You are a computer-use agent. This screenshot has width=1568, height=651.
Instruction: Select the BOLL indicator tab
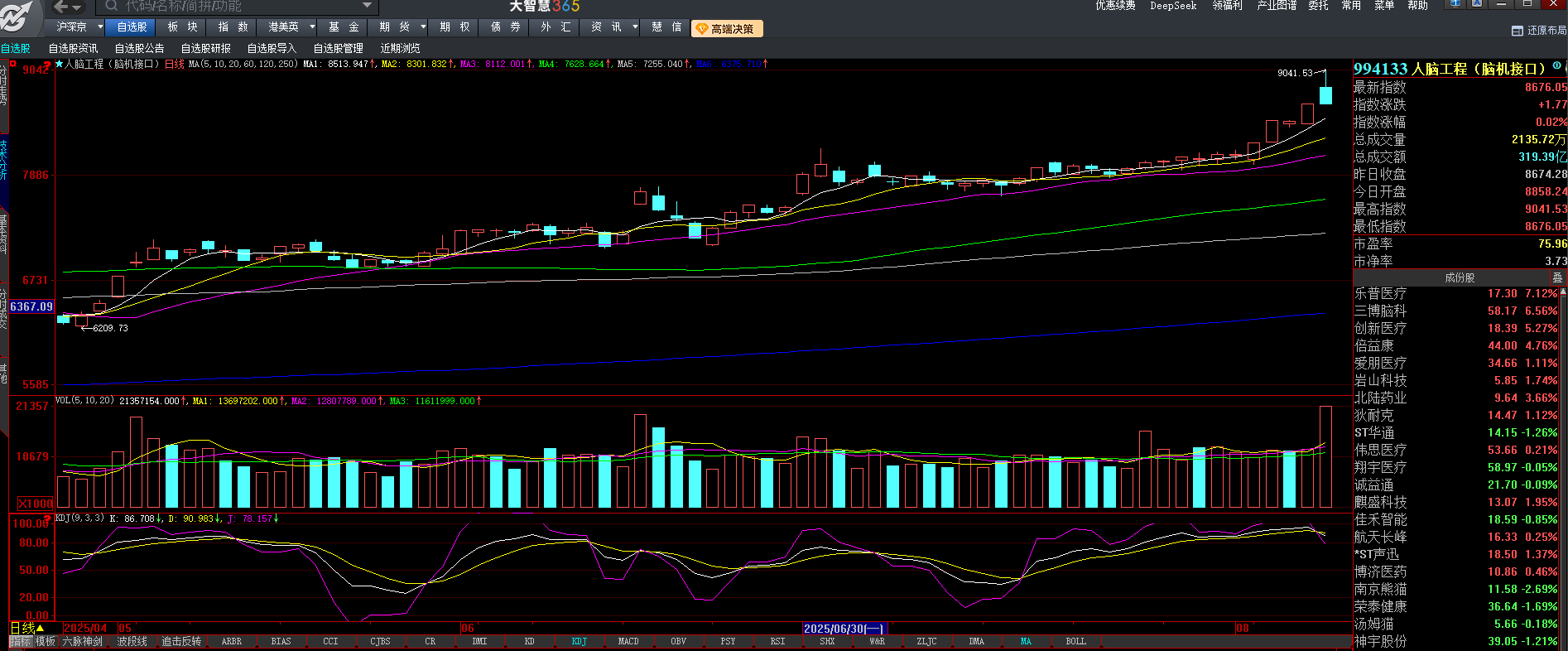pyautogui.click(x=1075, y=641)
